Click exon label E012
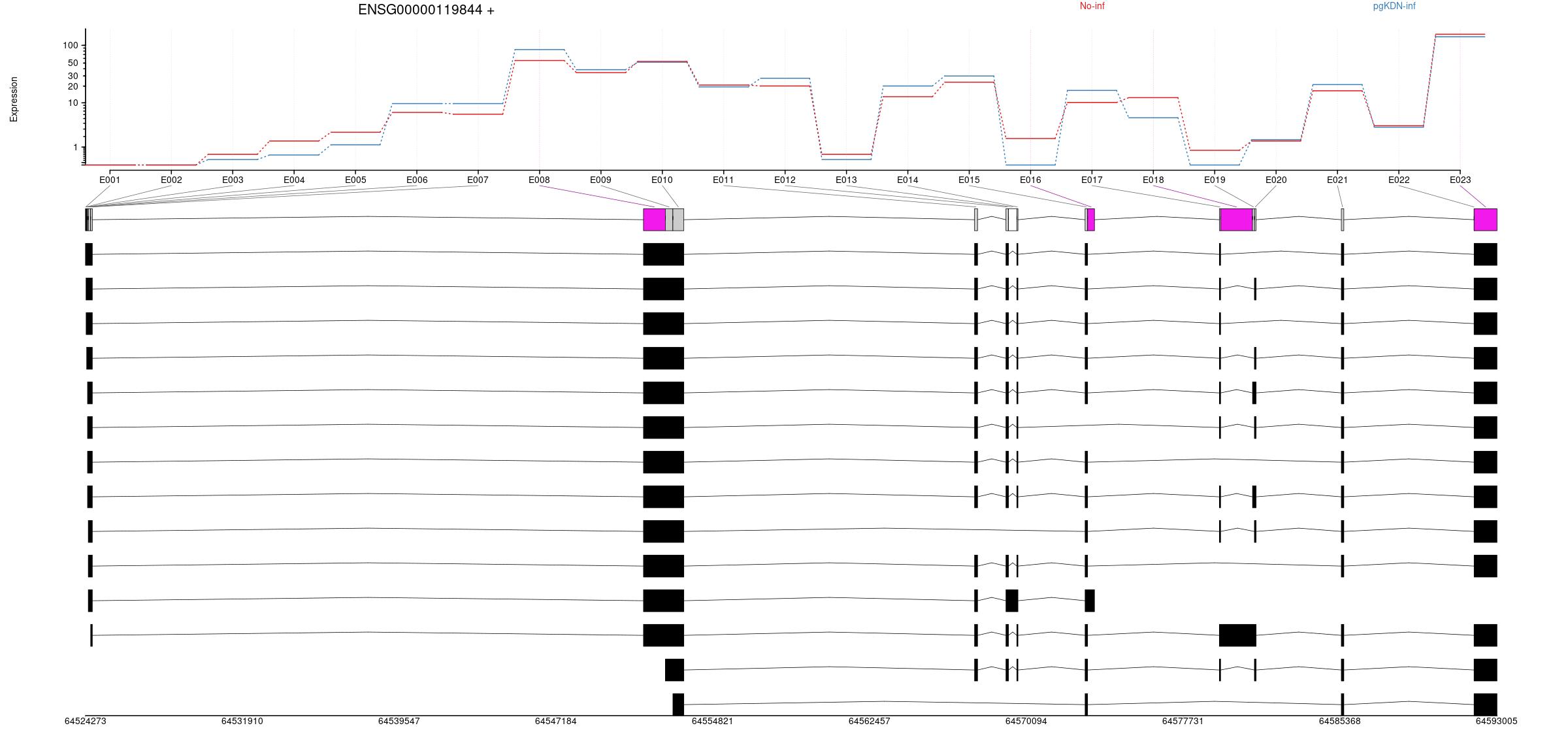Viewport: 1568px width, 732px height. (x=785, y=180)
